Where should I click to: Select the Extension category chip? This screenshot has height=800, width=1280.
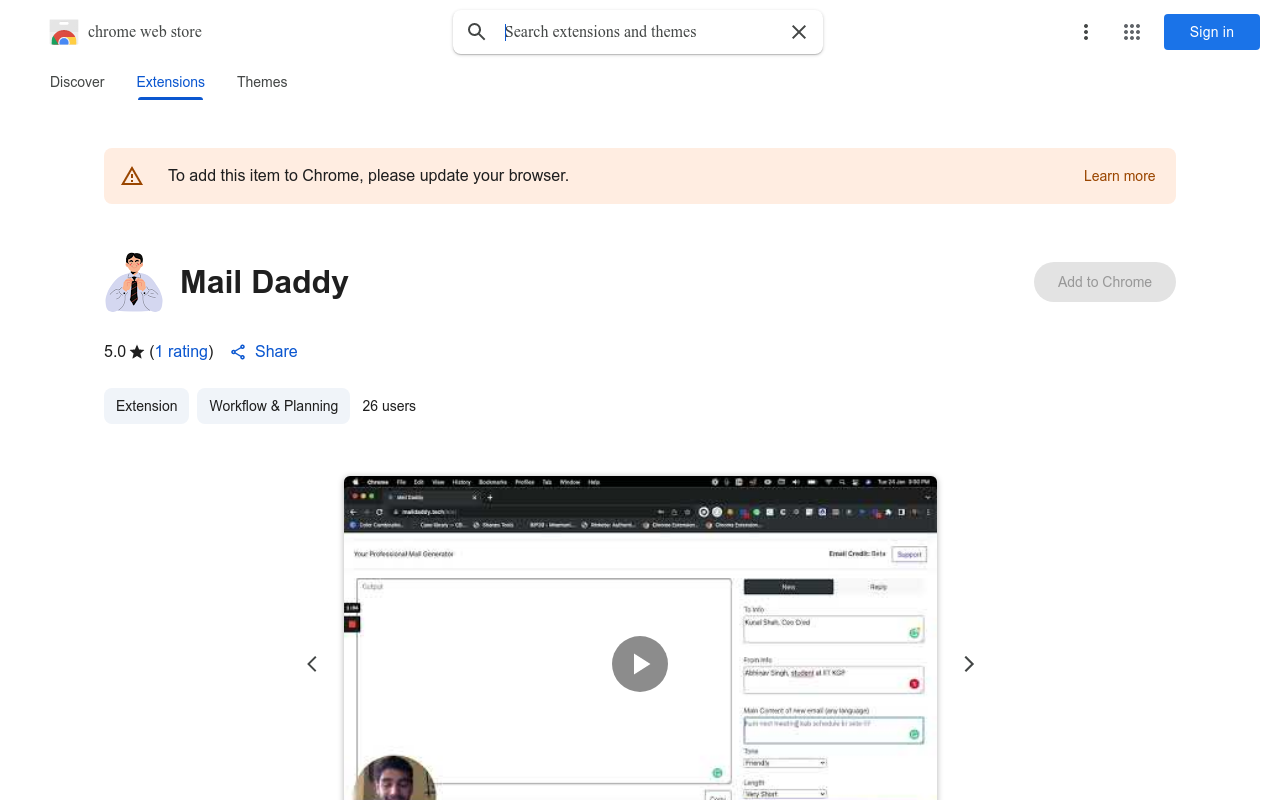(x=147, y=406)
